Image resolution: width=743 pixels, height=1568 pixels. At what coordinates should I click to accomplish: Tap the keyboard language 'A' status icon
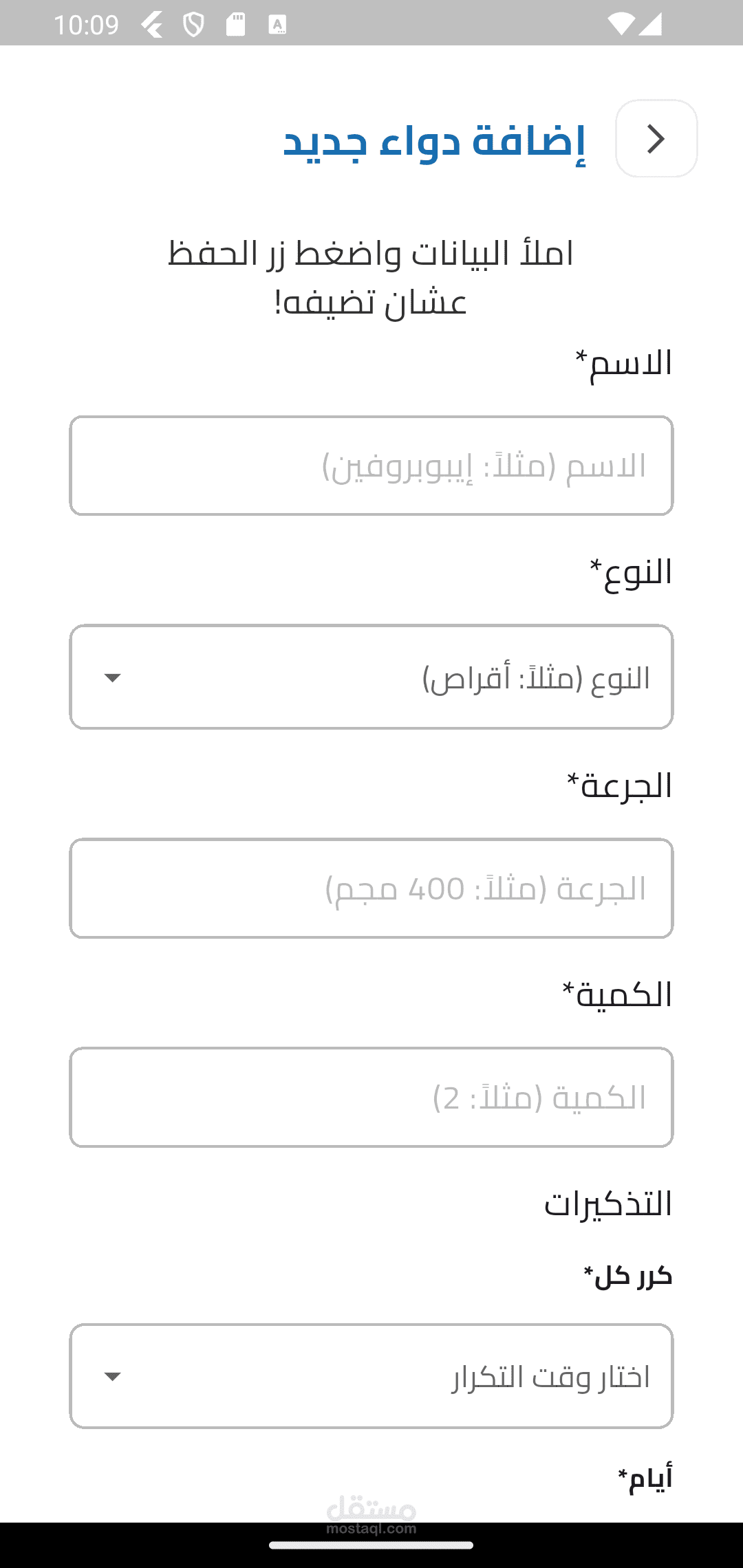coord(277,25)
